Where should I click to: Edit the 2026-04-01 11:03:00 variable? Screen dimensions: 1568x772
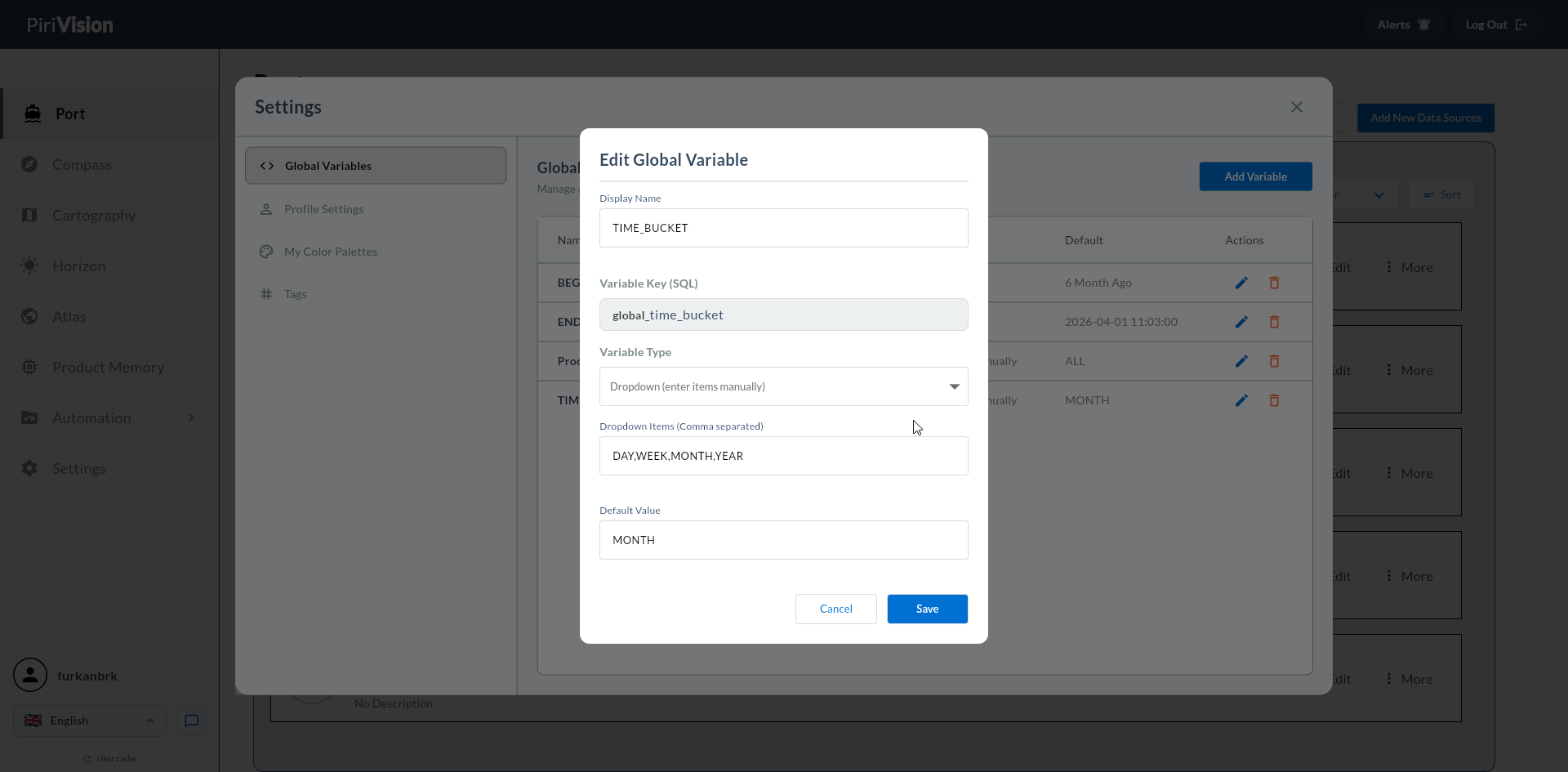1241,322
